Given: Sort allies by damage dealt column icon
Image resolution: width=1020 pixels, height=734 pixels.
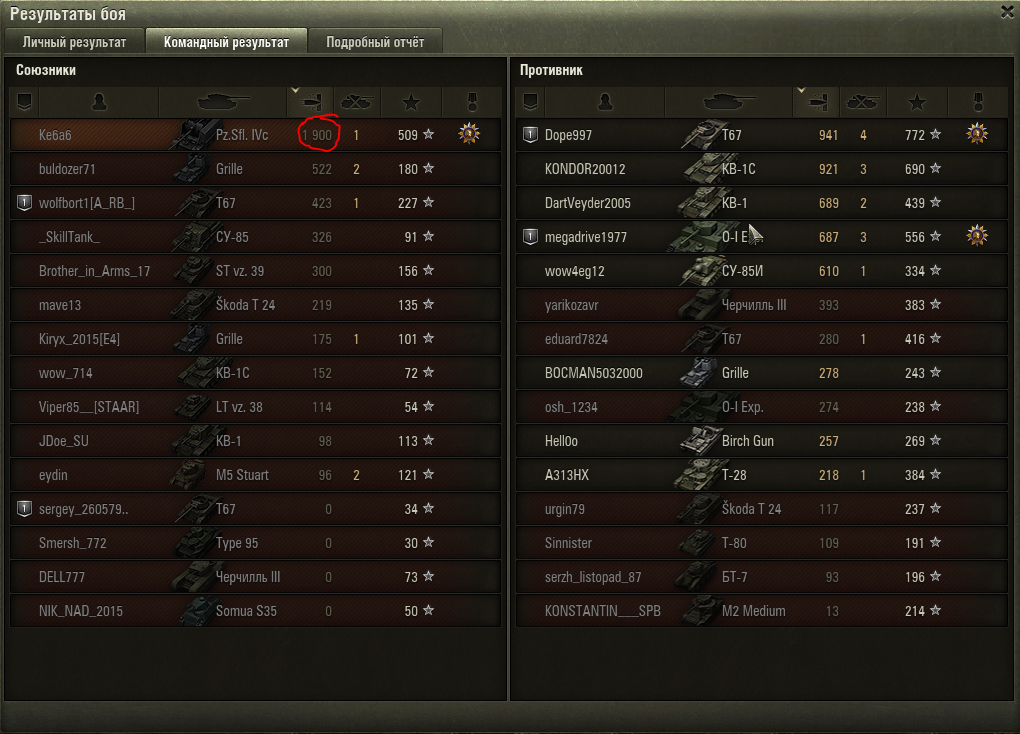Looking at the screenshot, I should tap(310, 102).
